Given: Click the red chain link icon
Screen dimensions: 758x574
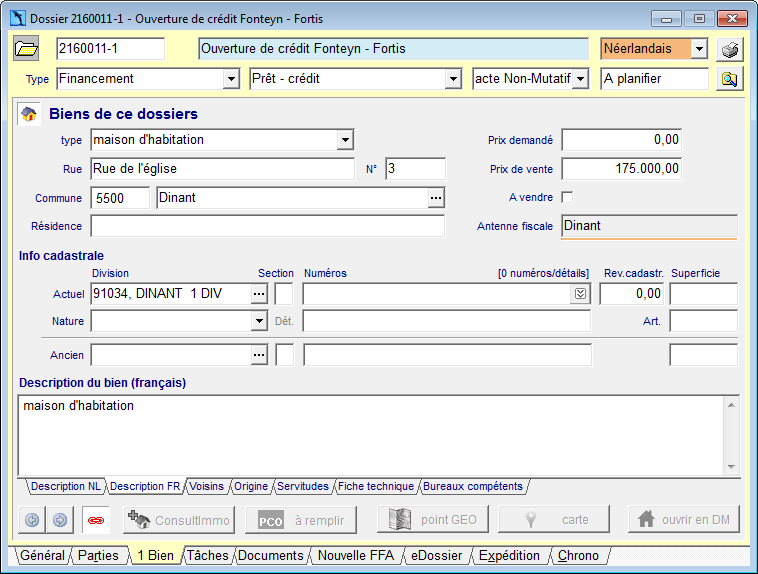Looking at the screenshot, I should [x=96, y=520].
